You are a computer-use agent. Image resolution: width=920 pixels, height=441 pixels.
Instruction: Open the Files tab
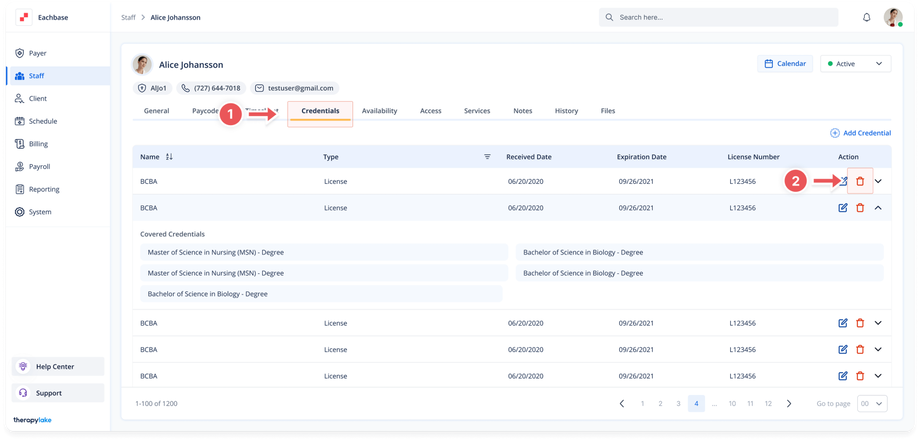point(608,111)
